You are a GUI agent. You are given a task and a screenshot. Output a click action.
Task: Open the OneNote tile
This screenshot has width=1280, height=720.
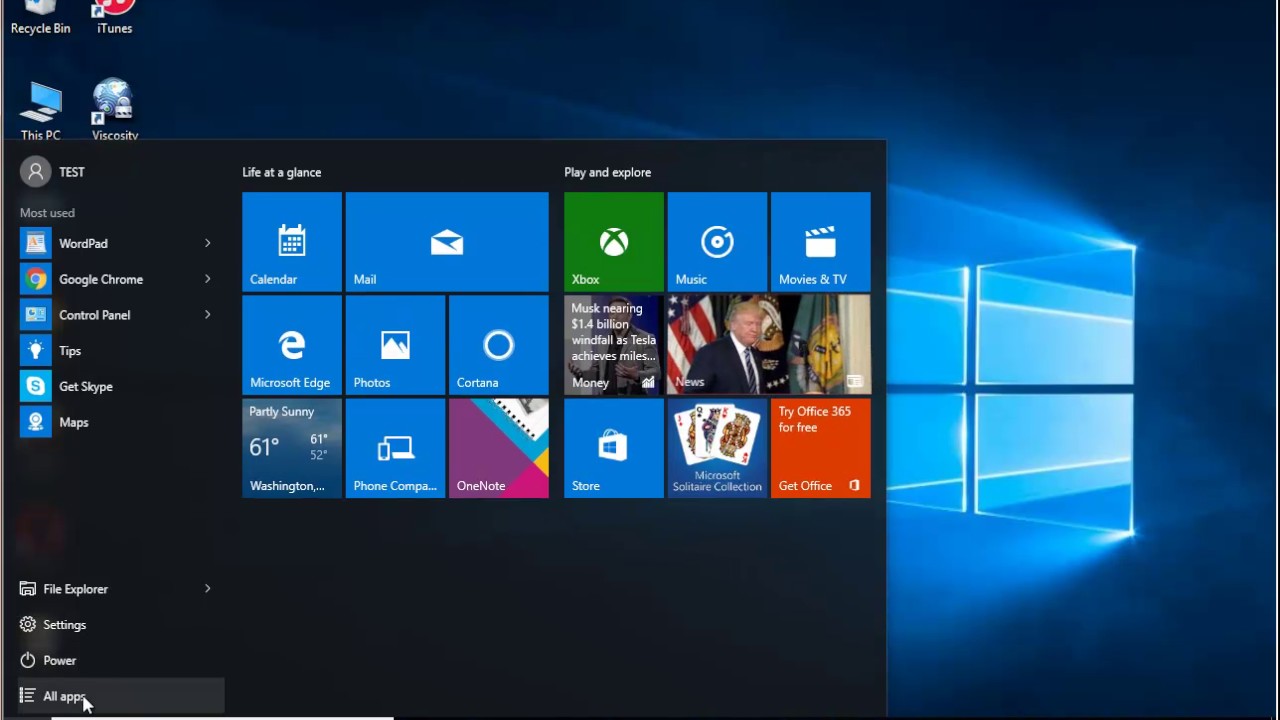tap(499, 448)
